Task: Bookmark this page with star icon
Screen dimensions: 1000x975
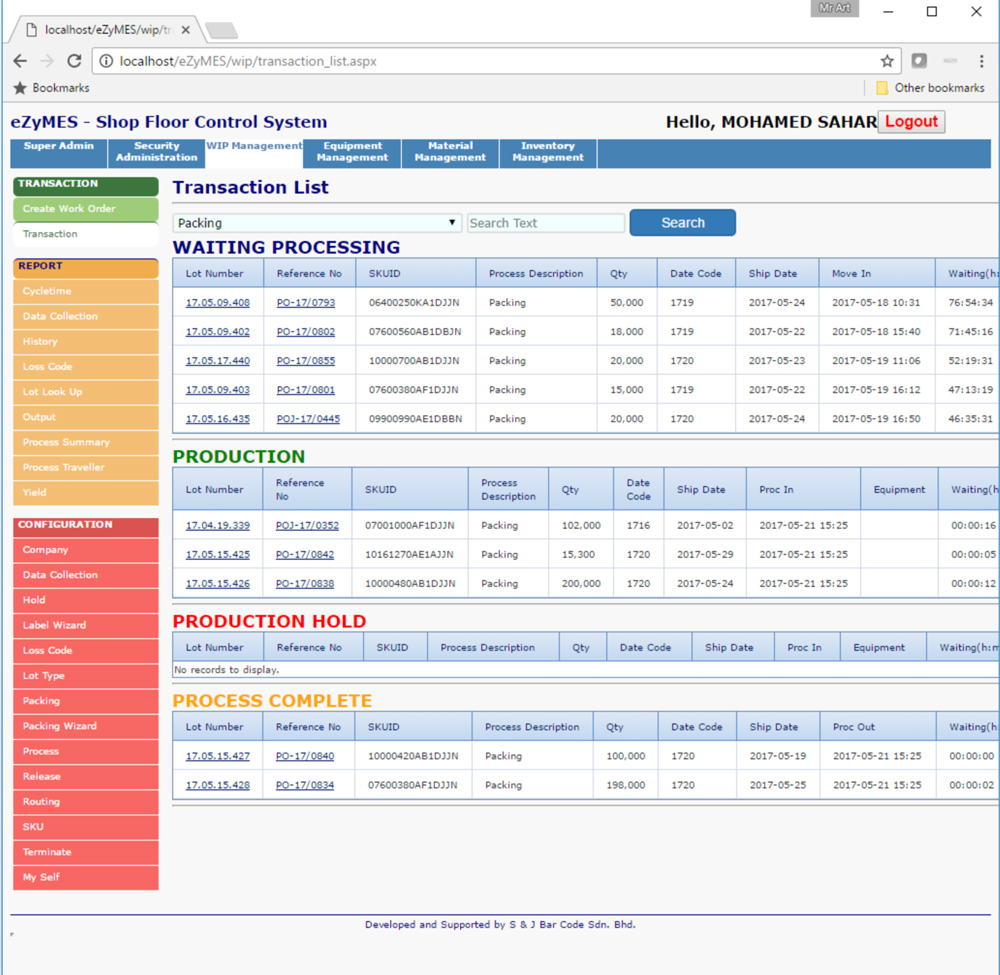Action: click(887, 61)
